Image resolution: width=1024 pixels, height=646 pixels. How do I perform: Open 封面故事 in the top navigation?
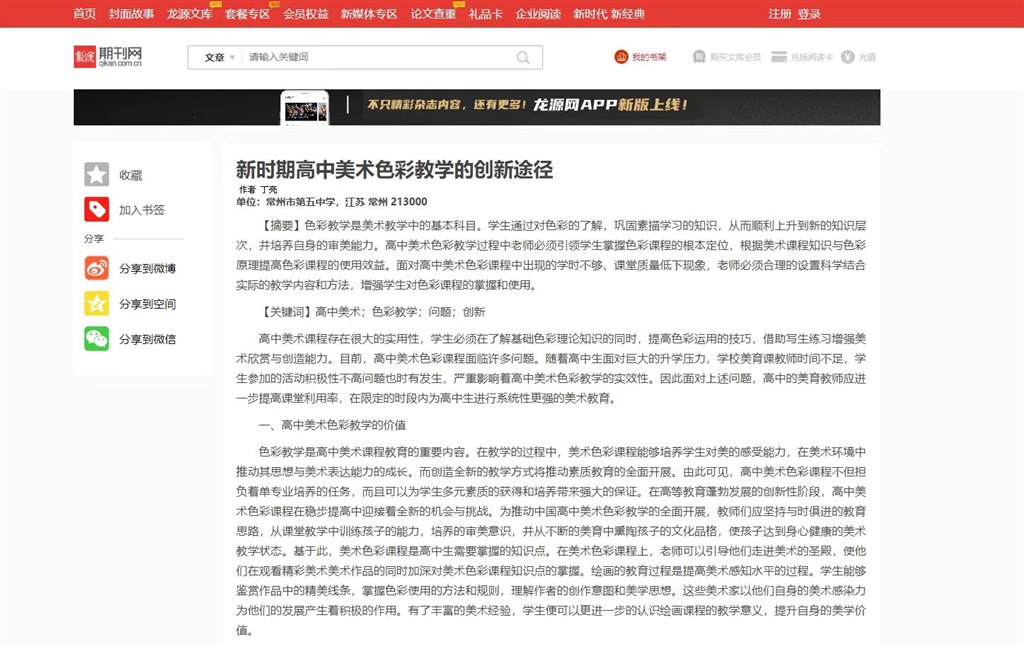pos(131,14)
